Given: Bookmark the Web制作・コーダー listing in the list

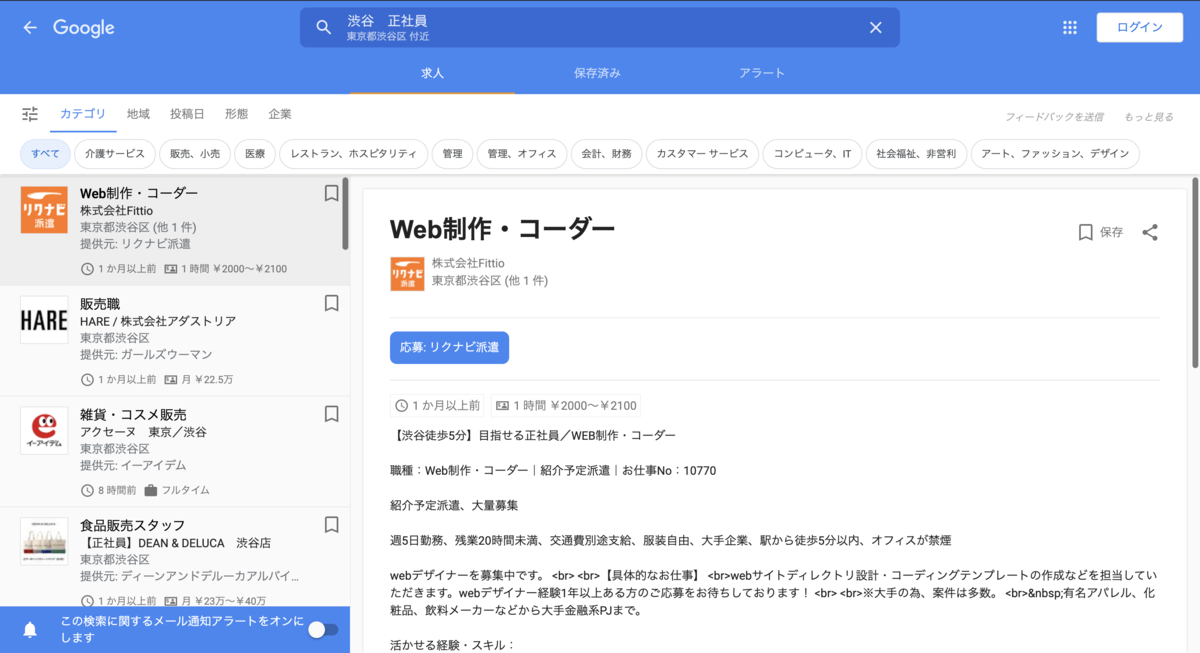Looking at the screenshot, I should point(331,193).
